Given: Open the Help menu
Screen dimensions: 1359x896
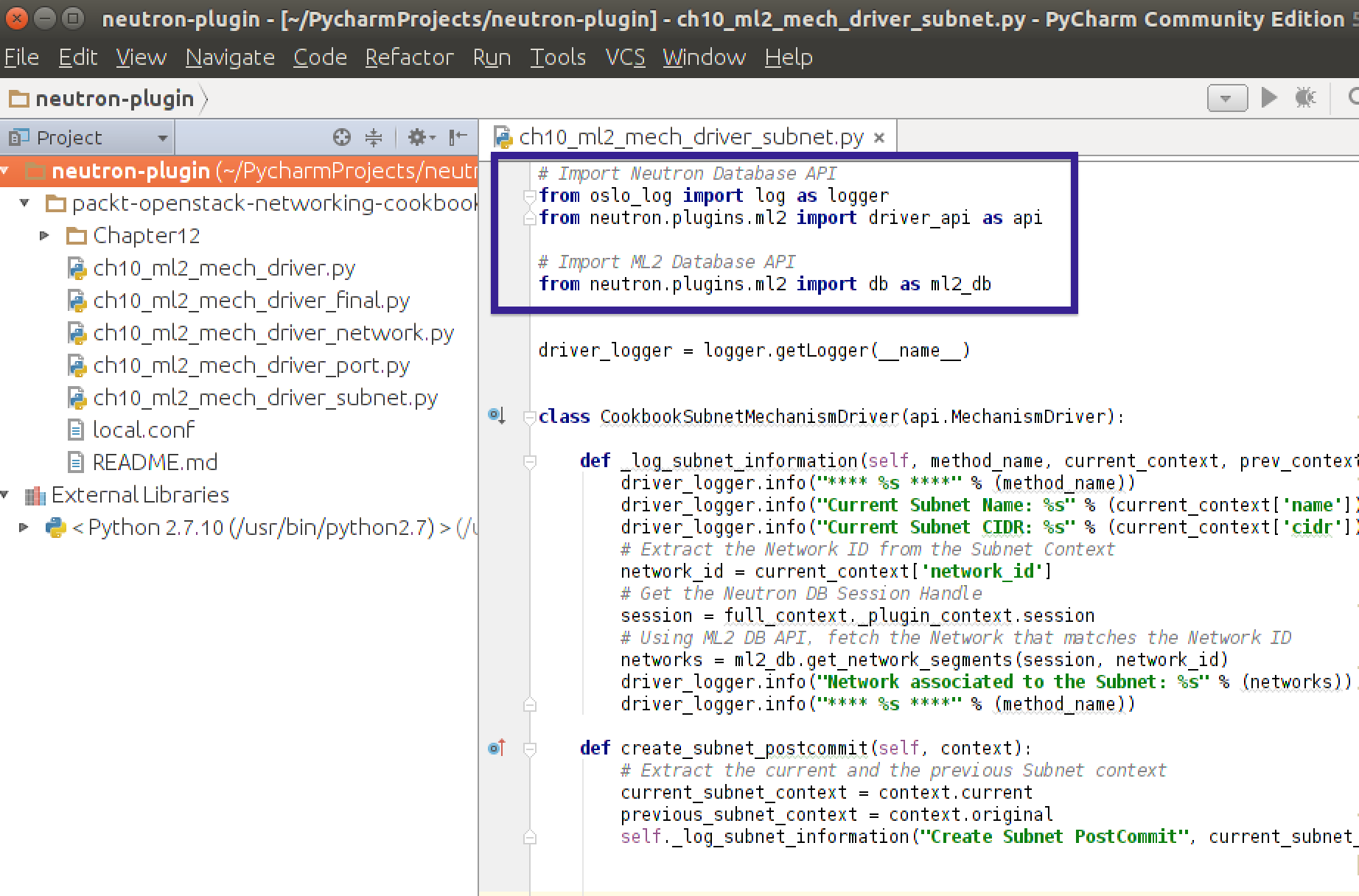Looking at the screenshot, I should (x=789, y=57).
